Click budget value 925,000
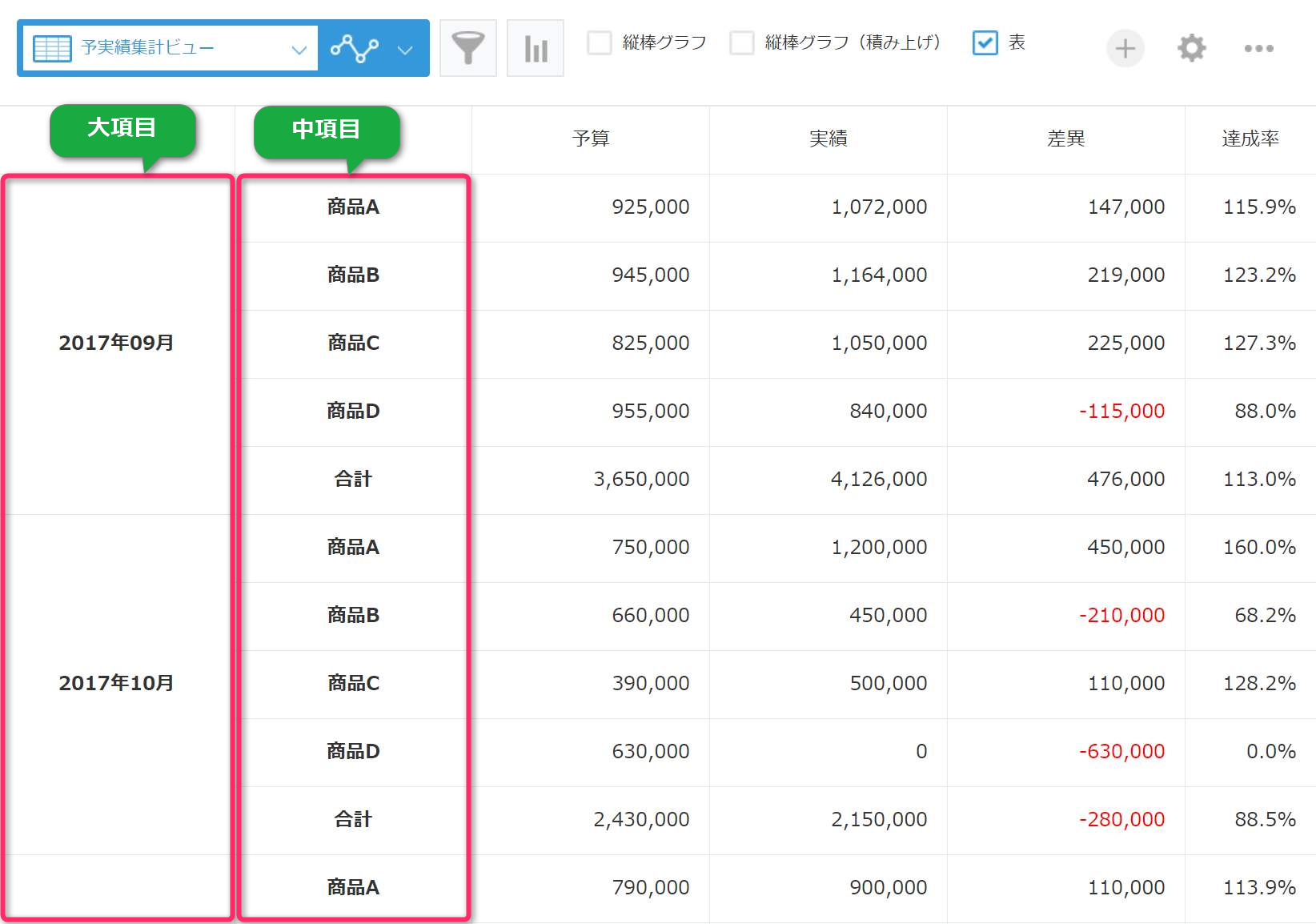The image size is (1316, 924). point(651,207)
